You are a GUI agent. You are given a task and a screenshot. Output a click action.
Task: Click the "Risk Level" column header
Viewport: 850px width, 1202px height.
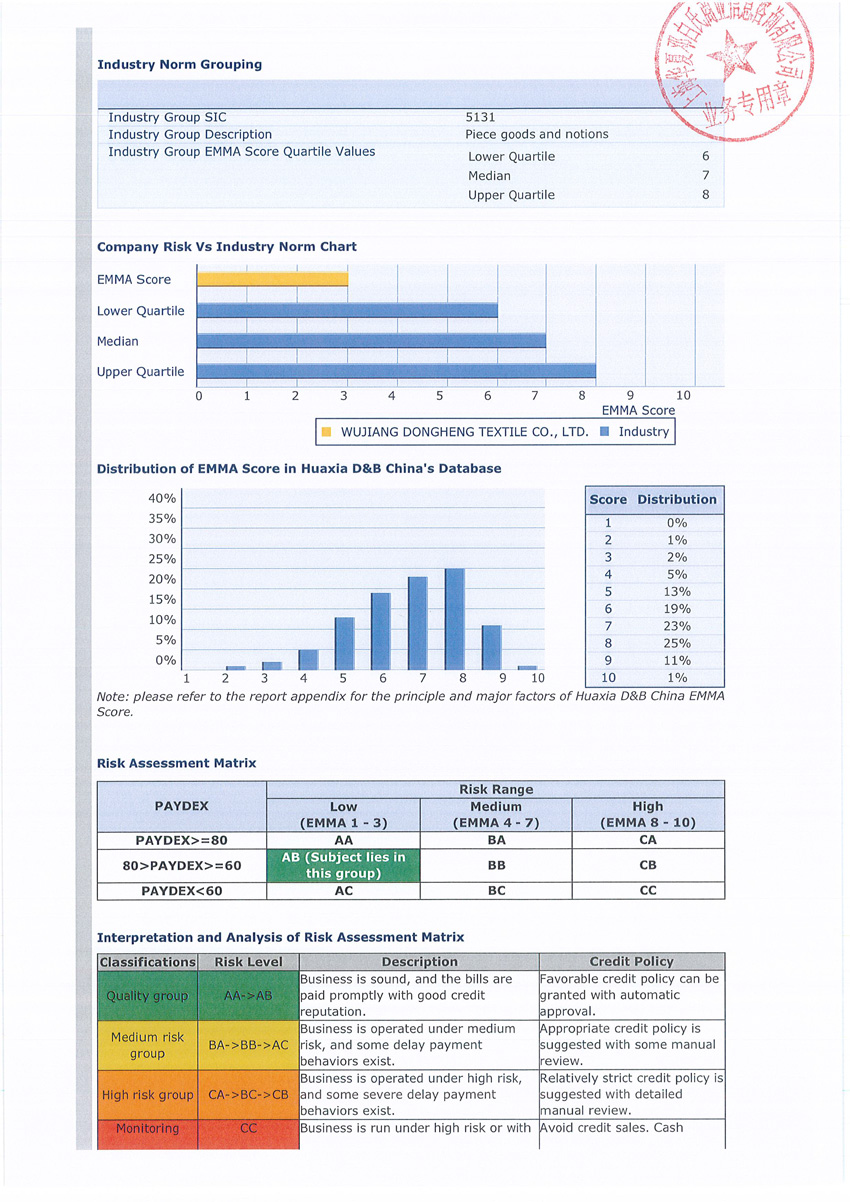click(x=248, y=962)
